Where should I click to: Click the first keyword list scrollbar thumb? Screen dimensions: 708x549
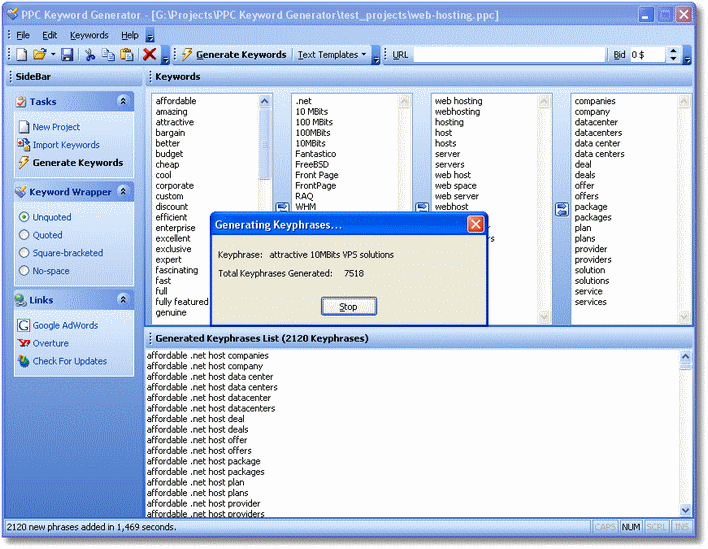pos(265,144)
